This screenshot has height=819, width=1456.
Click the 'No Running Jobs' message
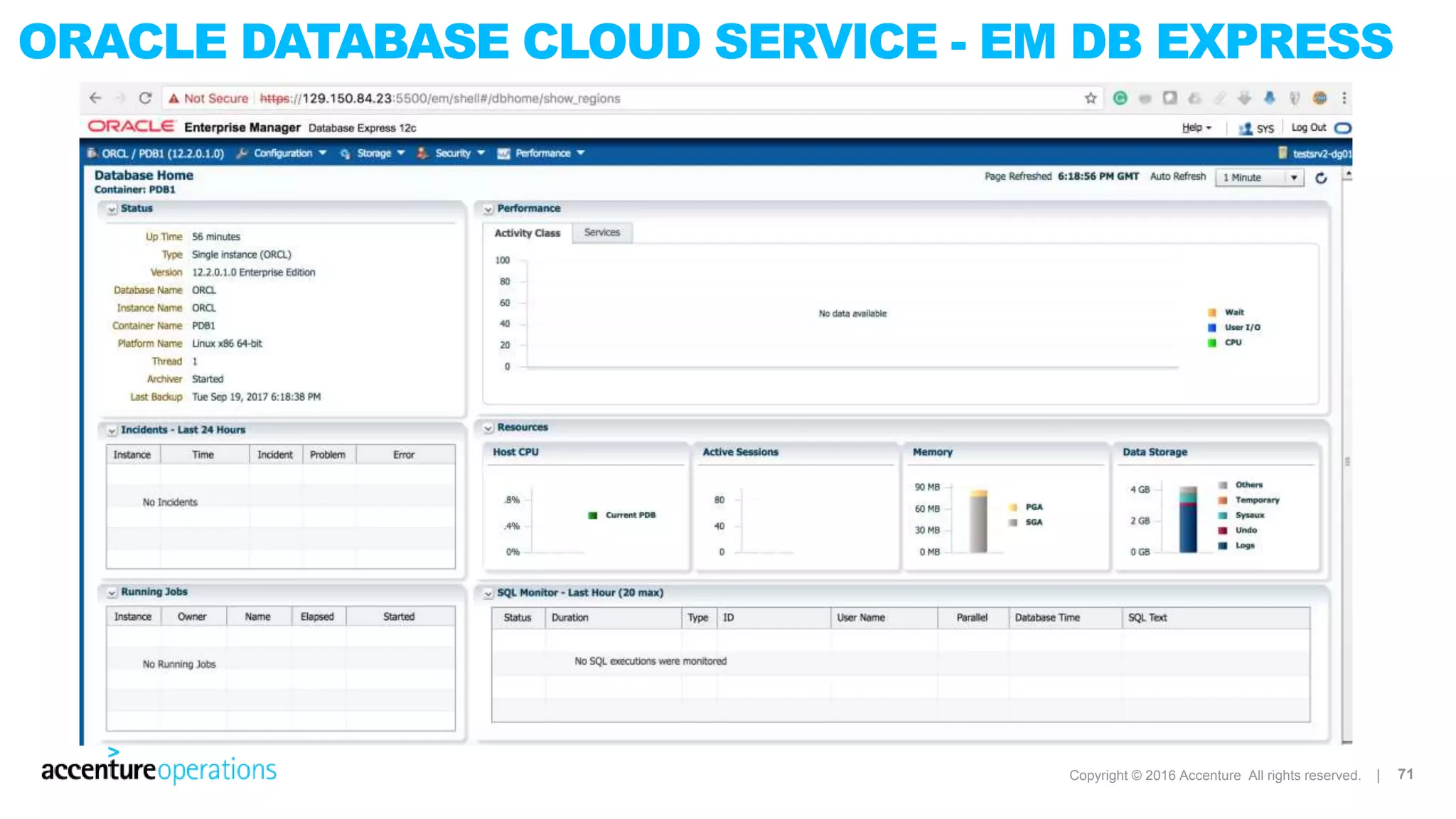tap(179, 665)
